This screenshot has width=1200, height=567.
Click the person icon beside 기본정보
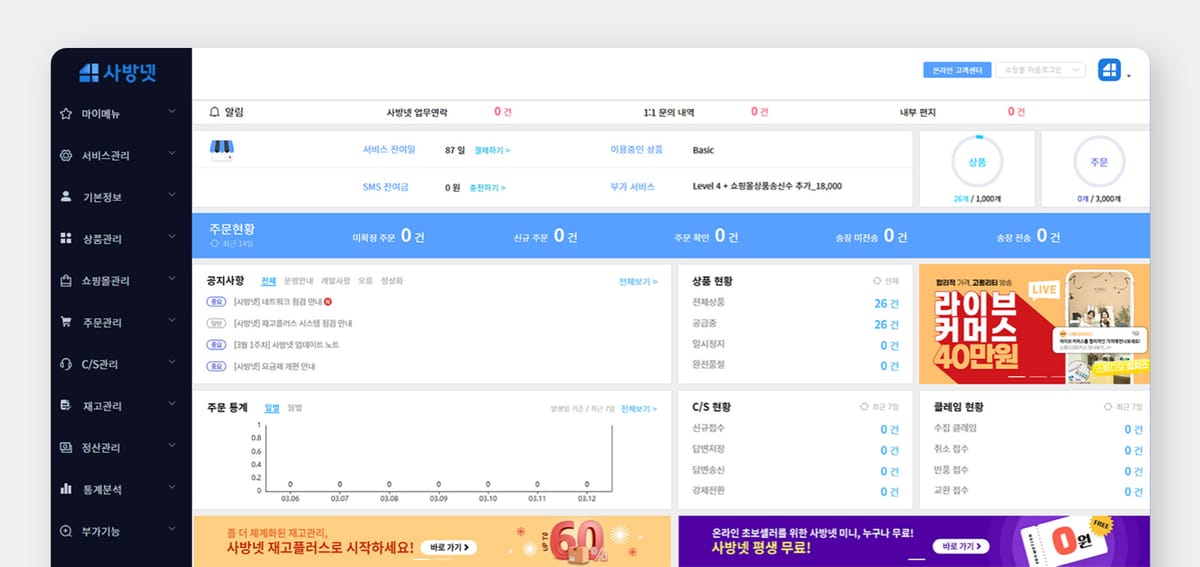(x=66, y=197)
